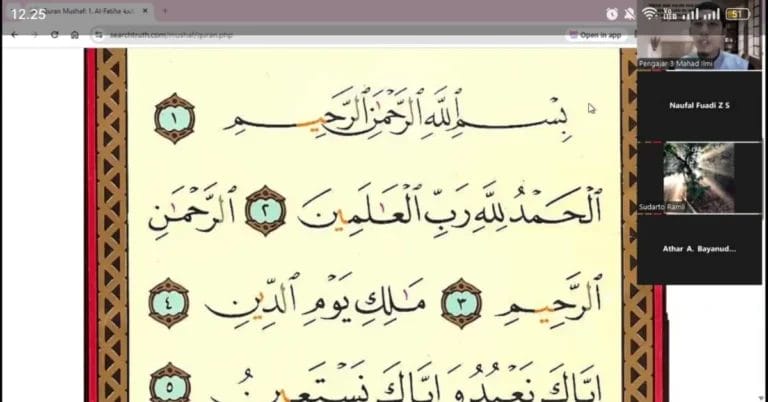Click the browser forward arrow
Image resolution: width=768 pixels, height=402 pixels.
(35, 34)
